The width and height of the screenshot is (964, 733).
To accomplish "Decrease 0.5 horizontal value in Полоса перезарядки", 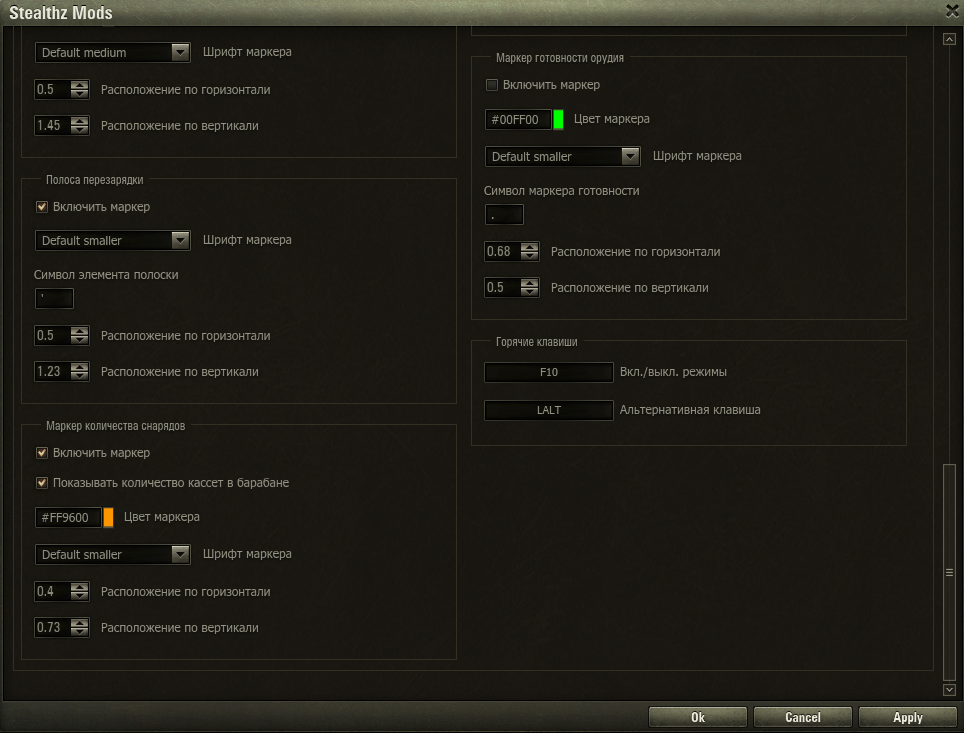I will 79,340.
